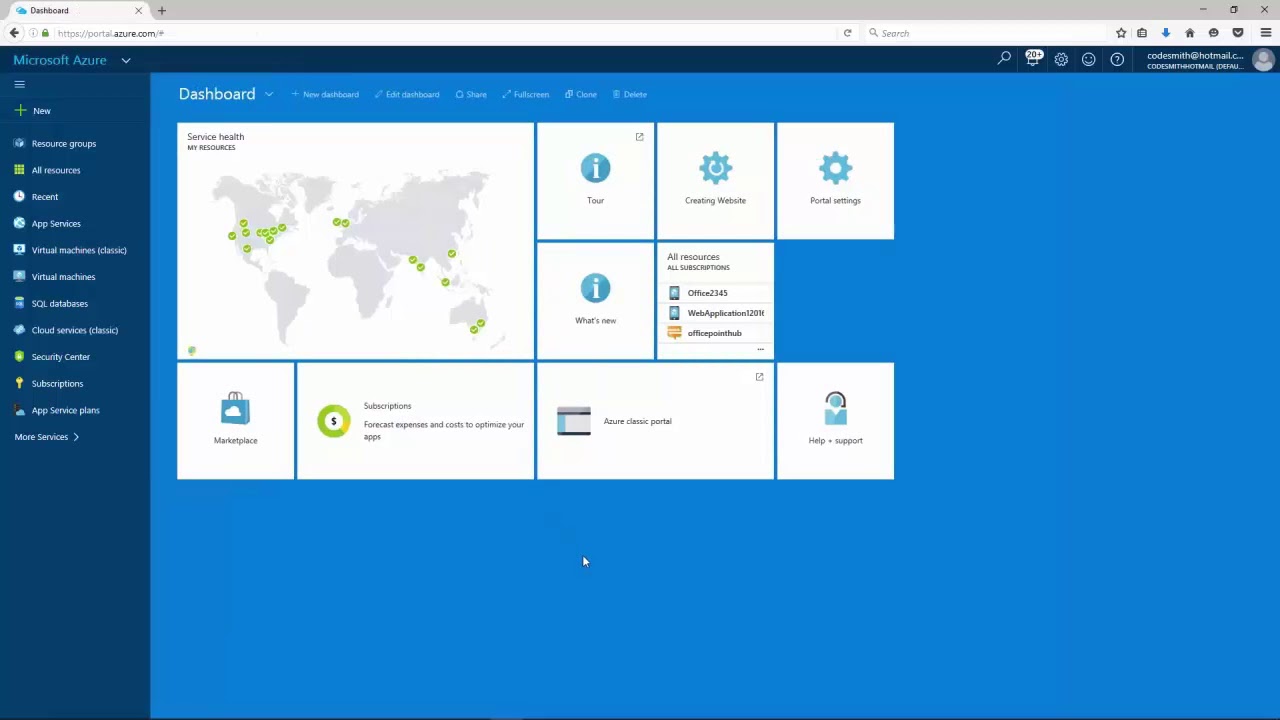
Task: Open the help question mark icon
Action: pyautogui.click(x=1117, y=59)
